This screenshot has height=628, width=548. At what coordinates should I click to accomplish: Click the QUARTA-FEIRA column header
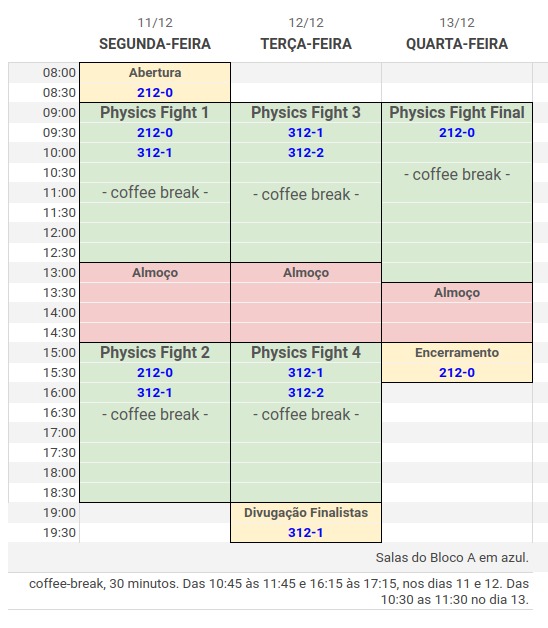[x=457, y=44]
